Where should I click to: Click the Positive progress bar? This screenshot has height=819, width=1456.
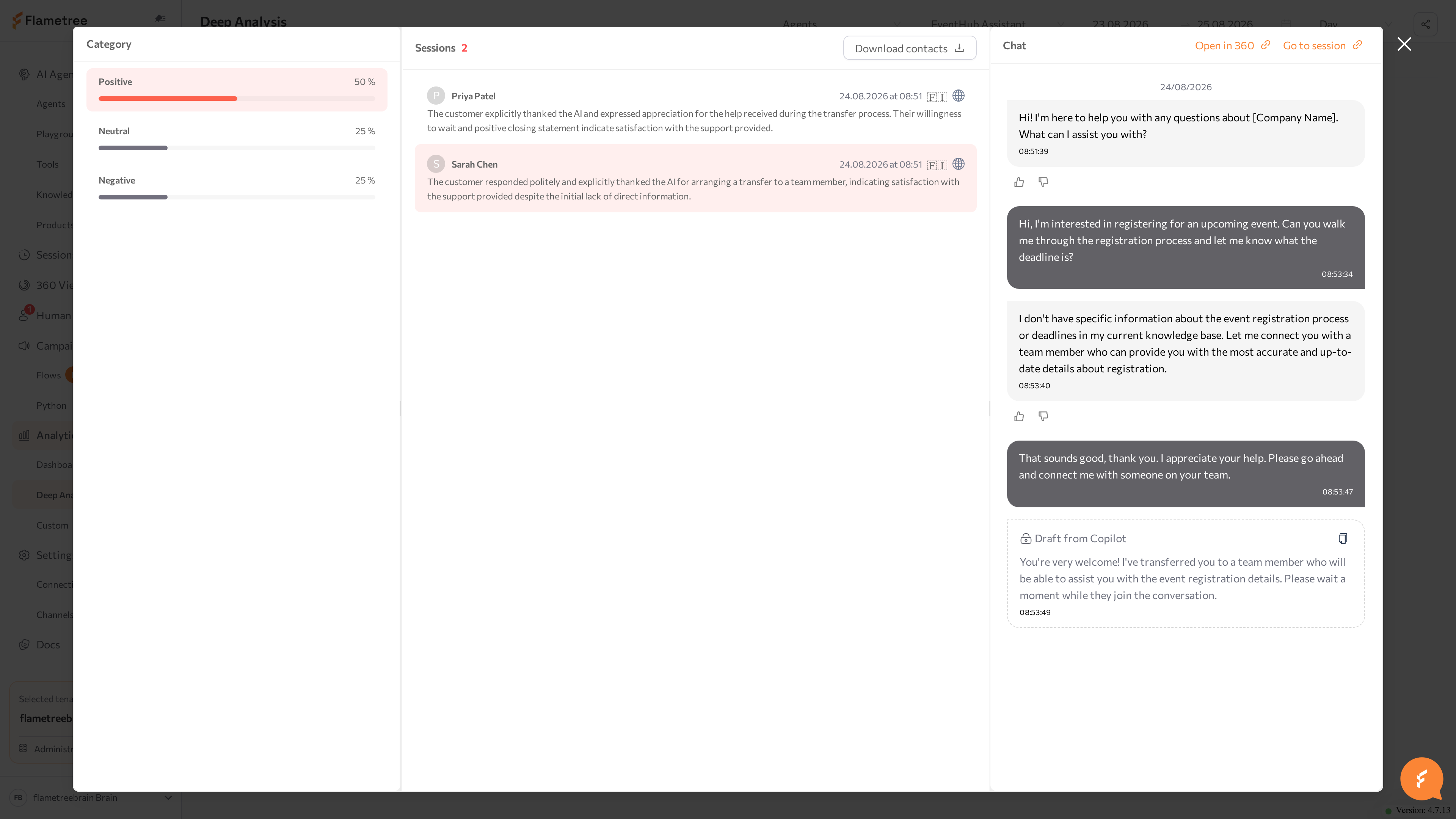[x=236, y=98]
